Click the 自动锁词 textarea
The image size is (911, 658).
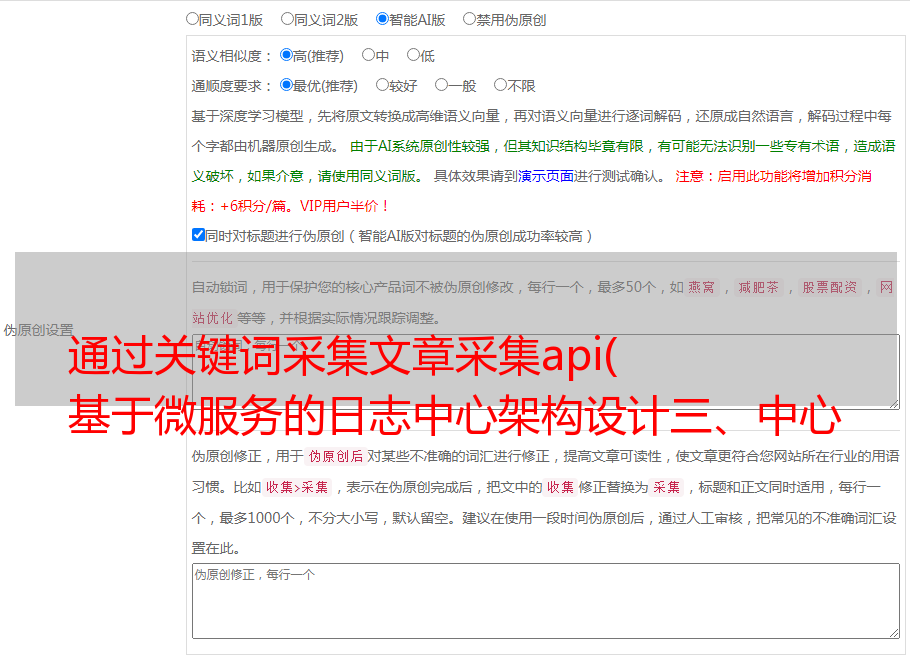(x=546, y=372)
